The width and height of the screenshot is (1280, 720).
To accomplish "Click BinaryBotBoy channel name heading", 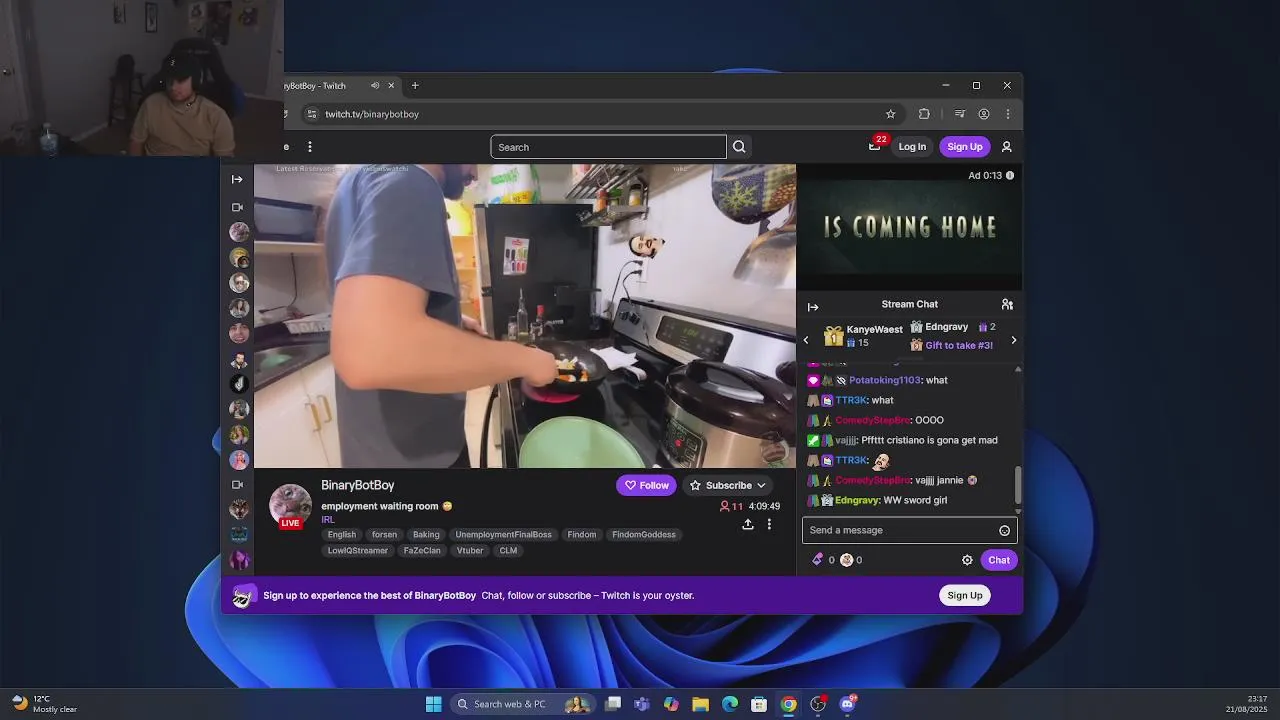I will (x=357, y=485).
